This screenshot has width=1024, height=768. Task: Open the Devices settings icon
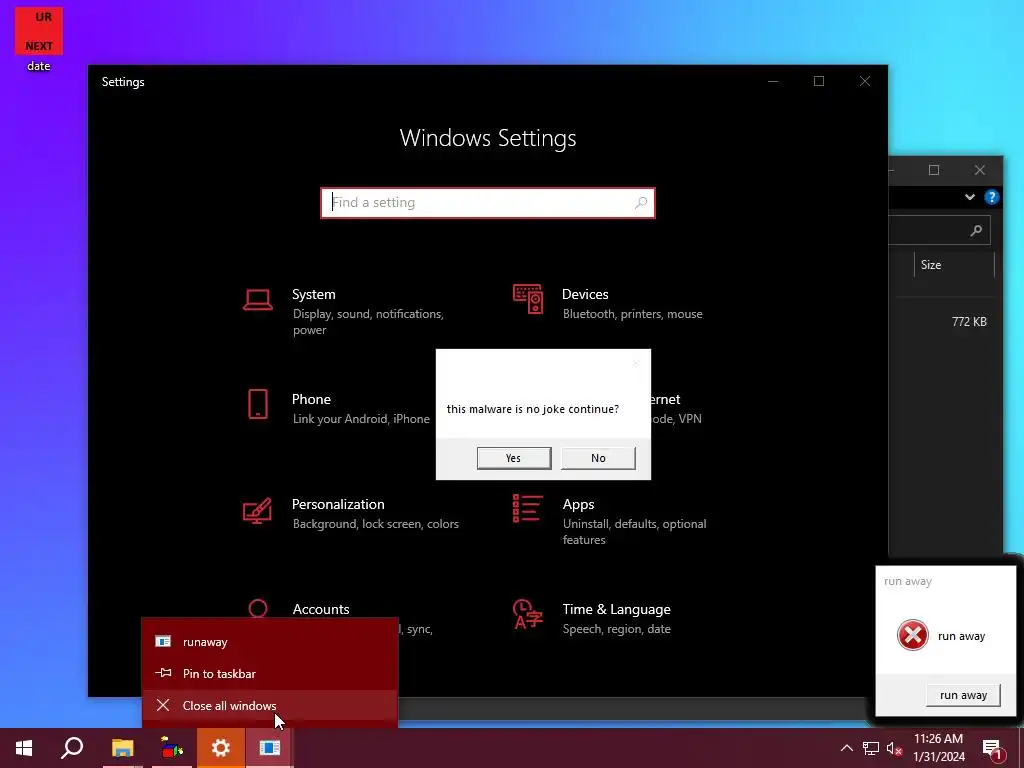pos(528,299)
